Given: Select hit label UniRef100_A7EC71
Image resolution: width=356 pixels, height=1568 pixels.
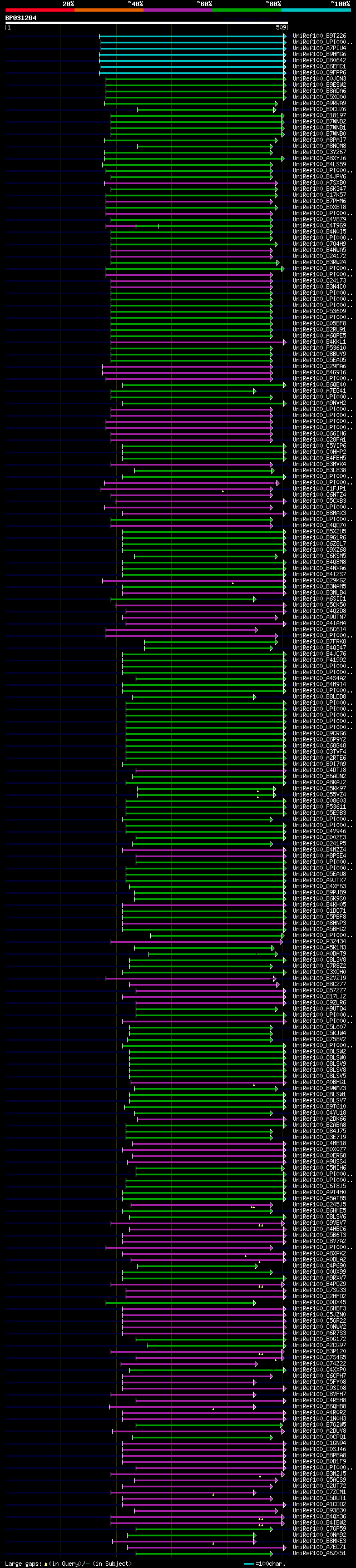Looking at the screenshot, I should pos(319,1547).
